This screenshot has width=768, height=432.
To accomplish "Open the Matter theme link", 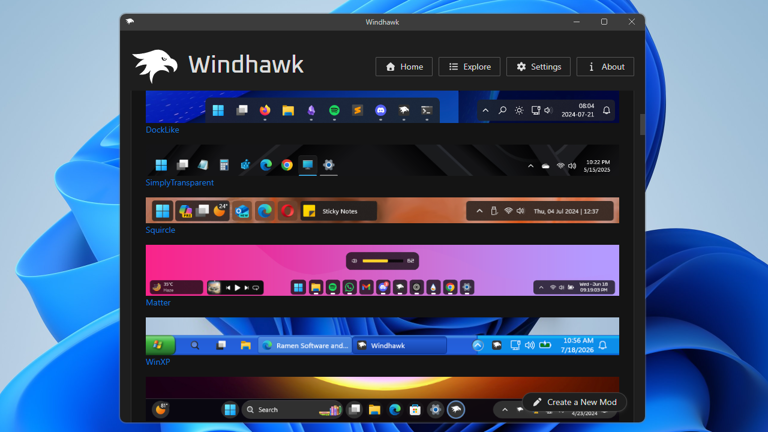I will click(x=158, y=303).
